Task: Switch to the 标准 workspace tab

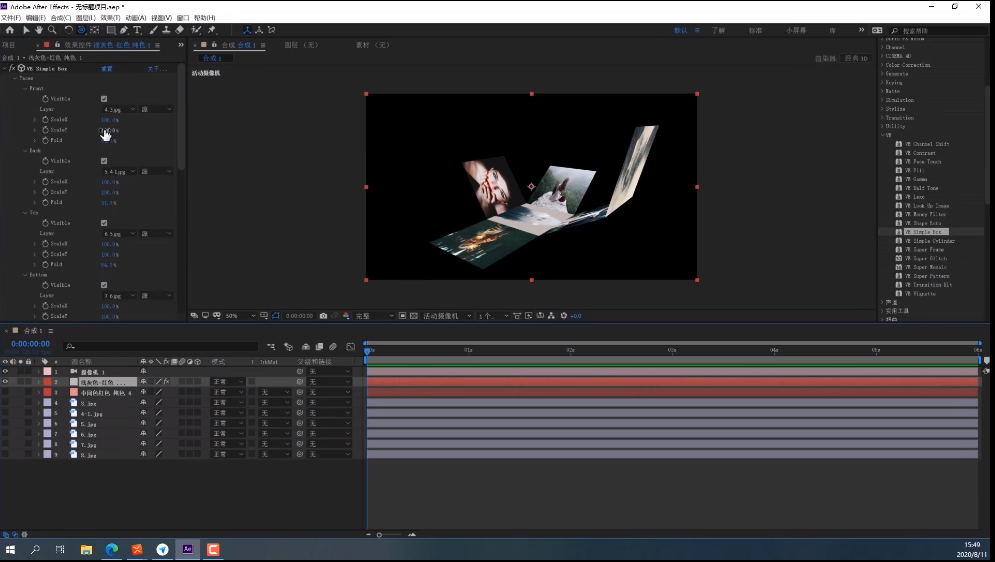Action: click(755, 31)
